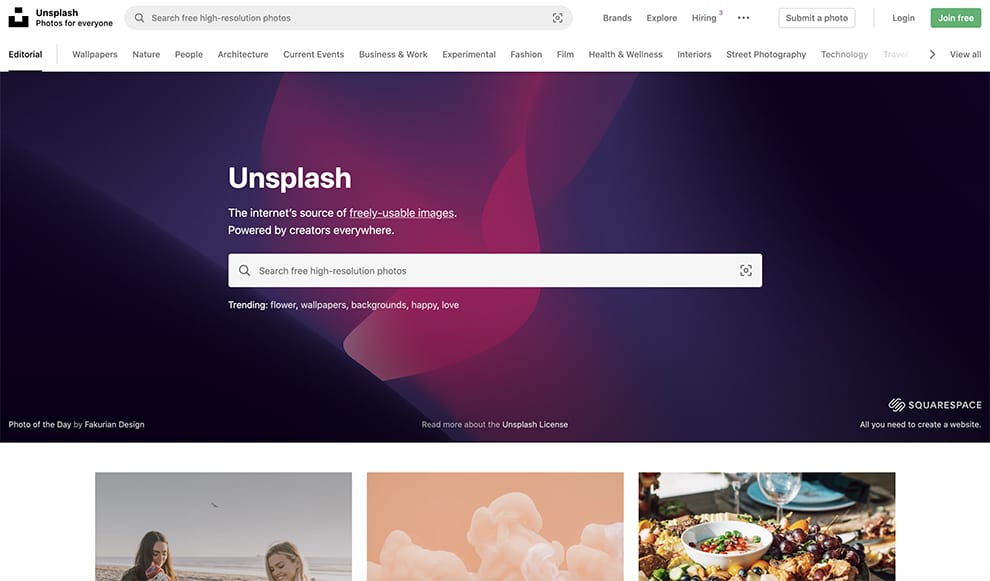Open the three-dots more menu

(744, 18)
